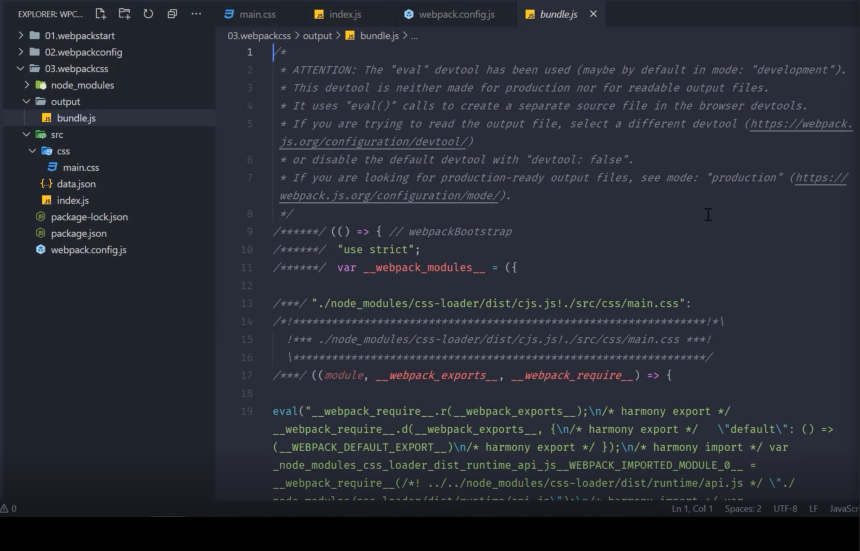Collapse the src folder chevron
Viewport: 860px width, 551px height.
point(26,134)
